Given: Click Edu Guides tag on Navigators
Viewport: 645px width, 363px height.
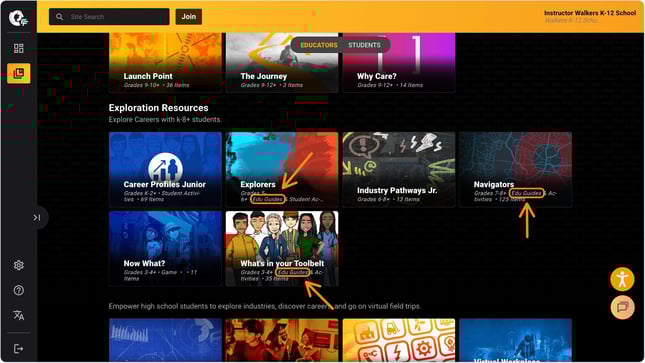Looking at the screenshot, I should tap(527, 193).
